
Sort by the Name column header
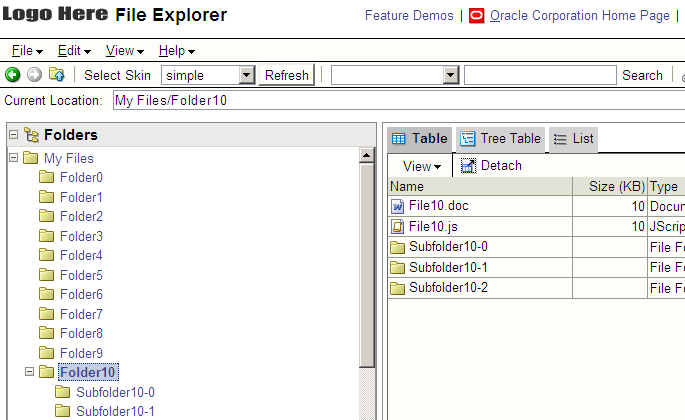tap(480, 187)
